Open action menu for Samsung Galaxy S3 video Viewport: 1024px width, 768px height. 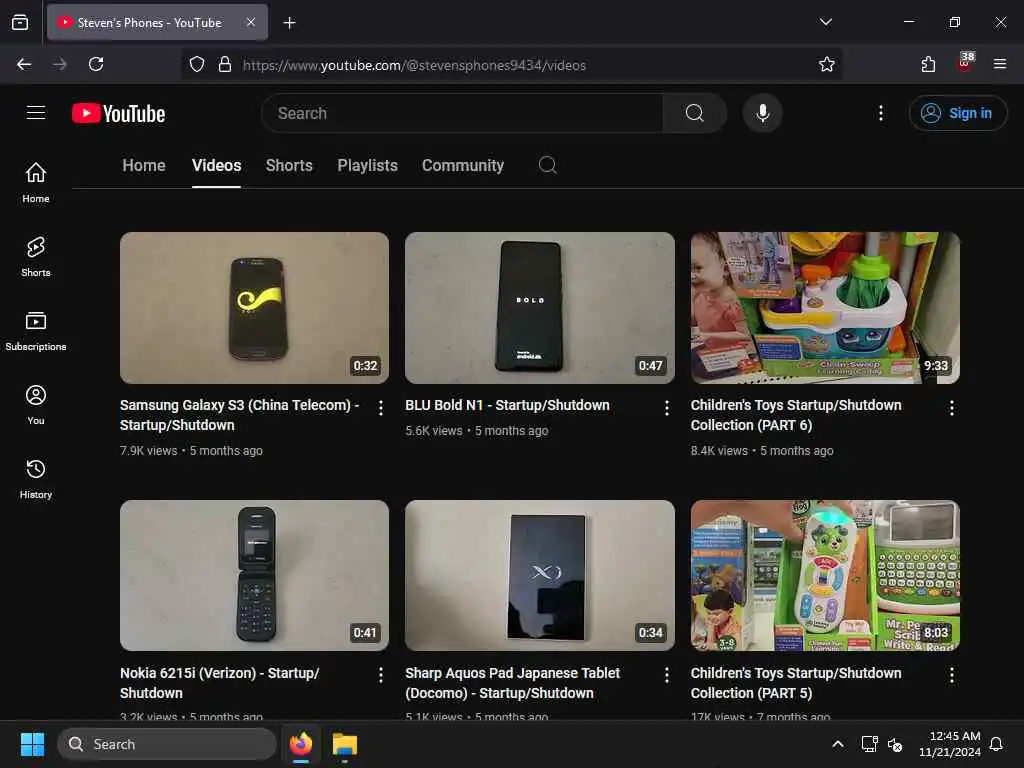pos(381,408)
